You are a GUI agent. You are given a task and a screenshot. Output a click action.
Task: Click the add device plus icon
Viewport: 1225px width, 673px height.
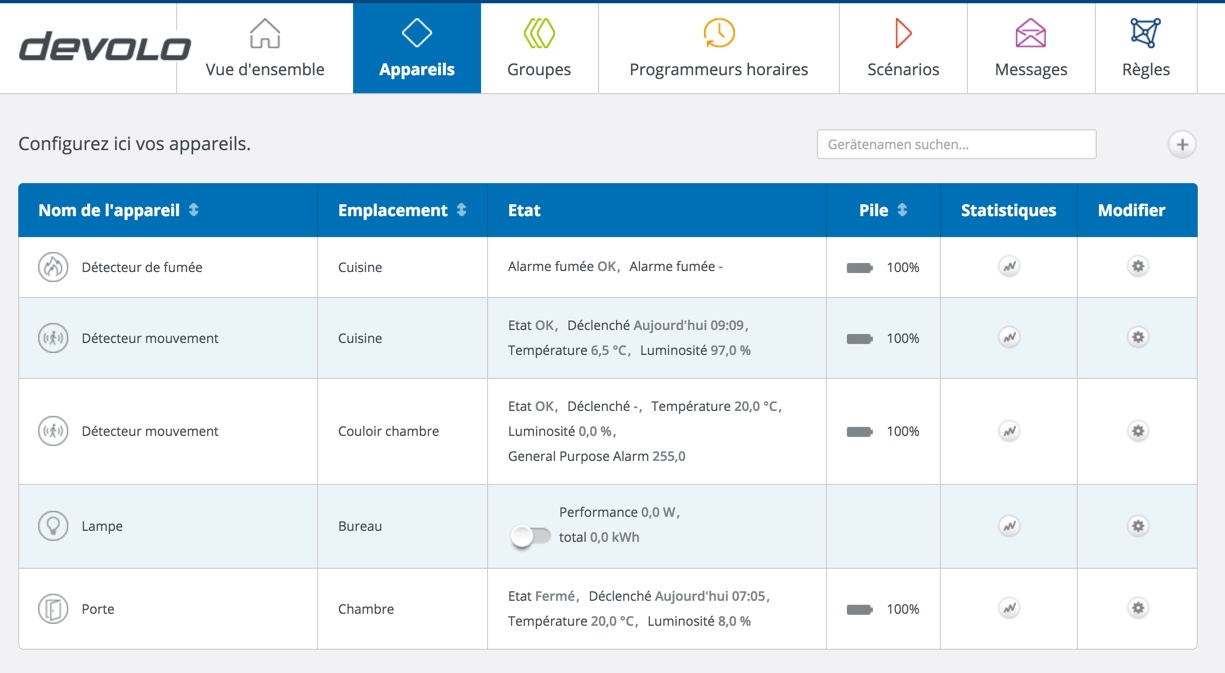click(1182, 145)
